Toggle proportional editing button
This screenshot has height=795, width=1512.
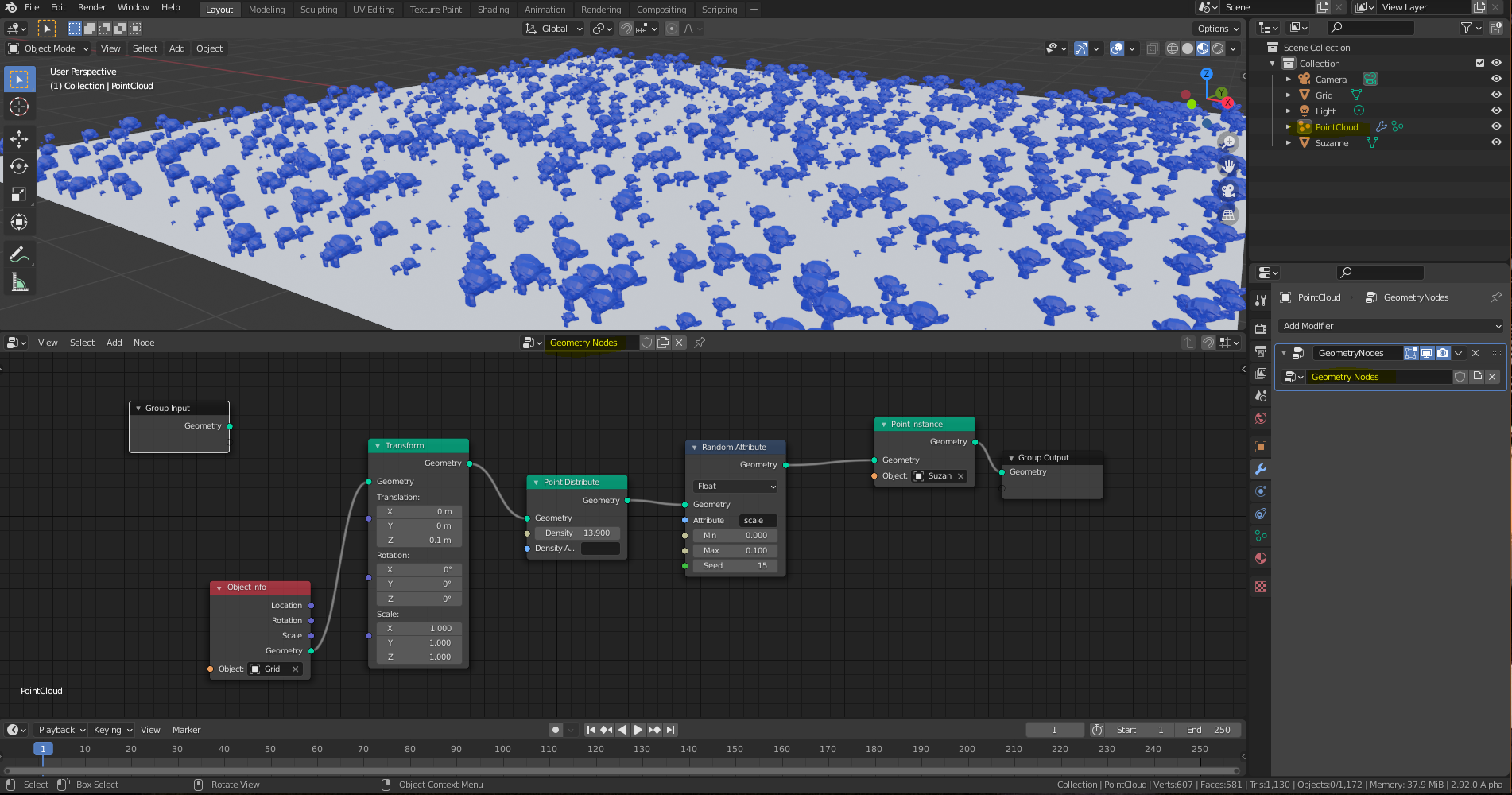click(672, 29)
